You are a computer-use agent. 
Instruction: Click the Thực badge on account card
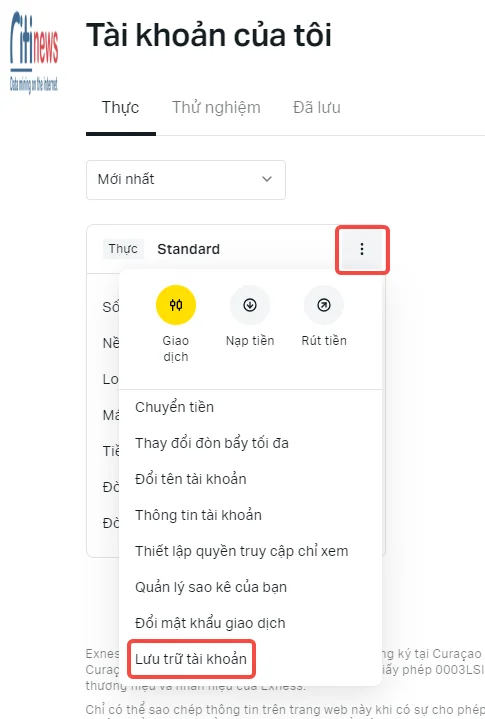(x=123, y=249)
